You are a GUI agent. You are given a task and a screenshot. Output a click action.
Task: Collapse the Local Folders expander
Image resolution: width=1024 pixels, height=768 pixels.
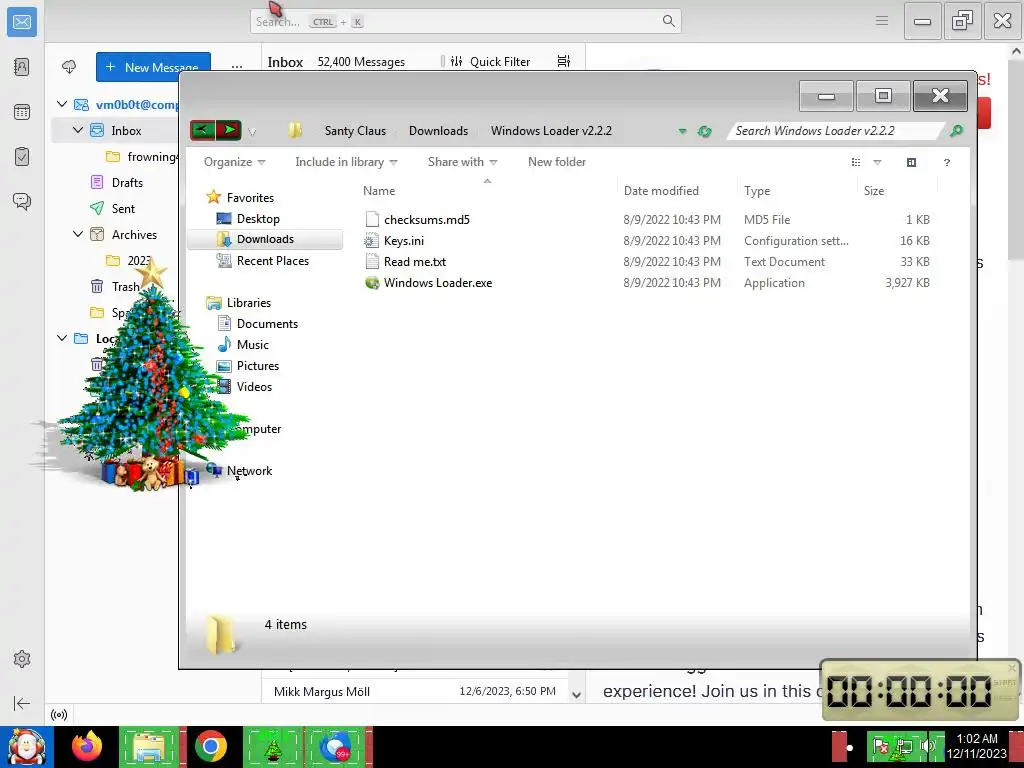point(62,338)
